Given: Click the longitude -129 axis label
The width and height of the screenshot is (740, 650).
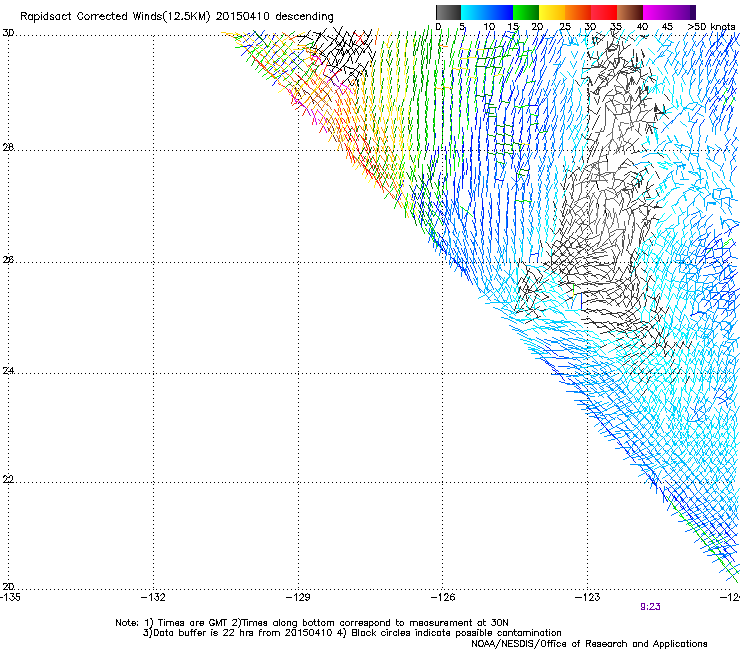Looking at the screenshot, I should (298, 597).
